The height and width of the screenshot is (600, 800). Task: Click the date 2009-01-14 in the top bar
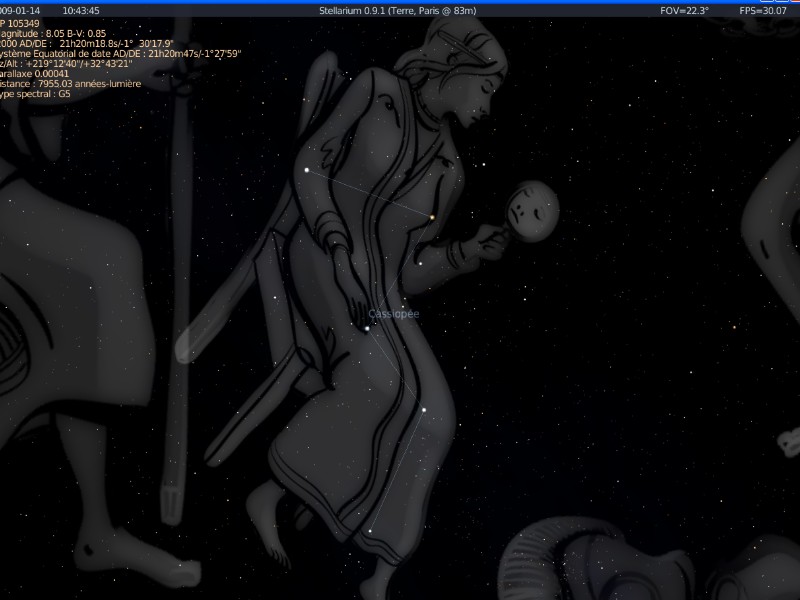(20, 11)
